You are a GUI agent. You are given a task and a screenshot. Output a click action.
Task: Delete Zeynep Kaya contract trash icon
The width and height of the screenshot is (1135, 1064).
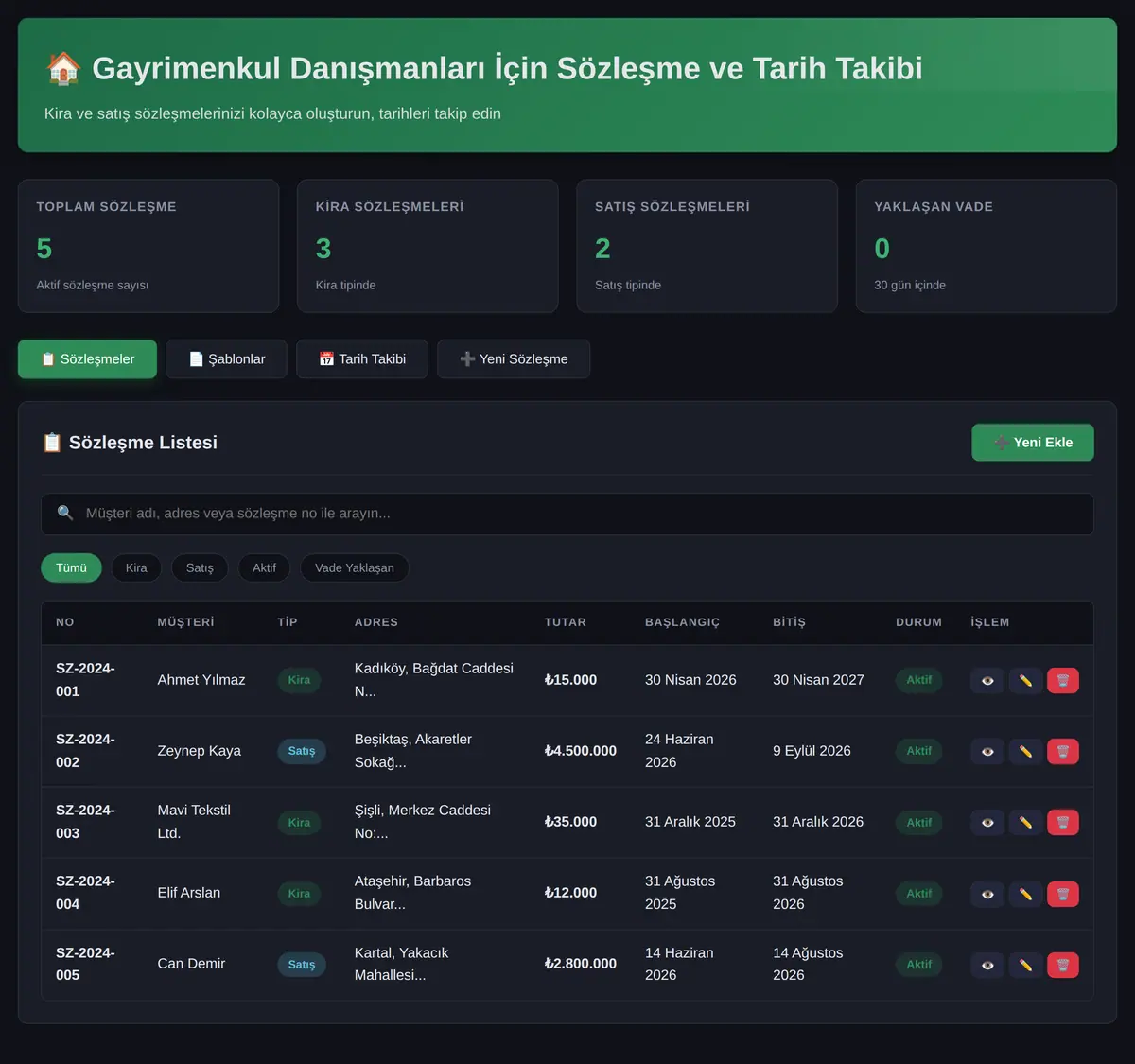click(1063, 752)
